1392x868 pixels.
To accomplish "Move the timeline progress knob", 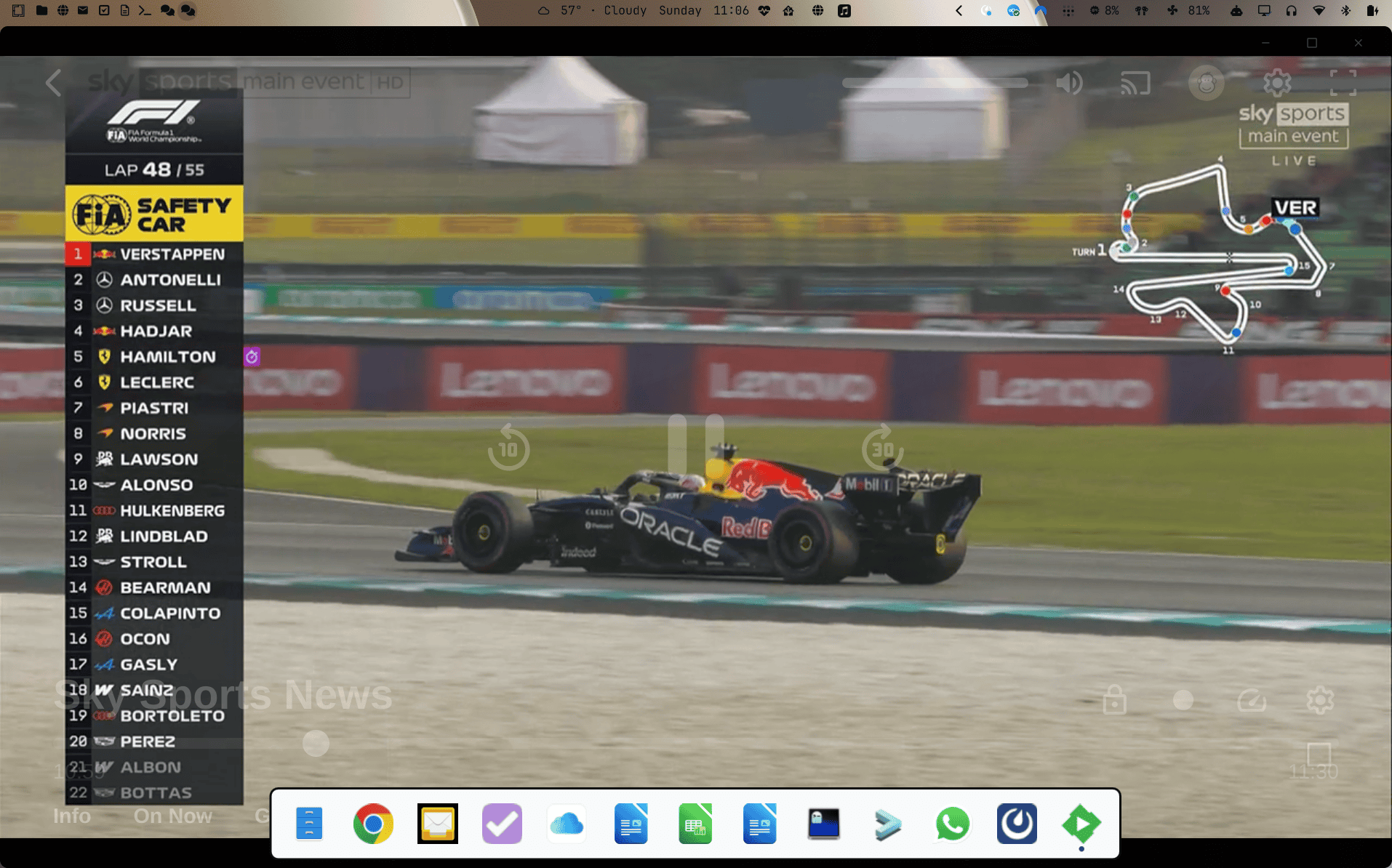I will coord(316,743).
